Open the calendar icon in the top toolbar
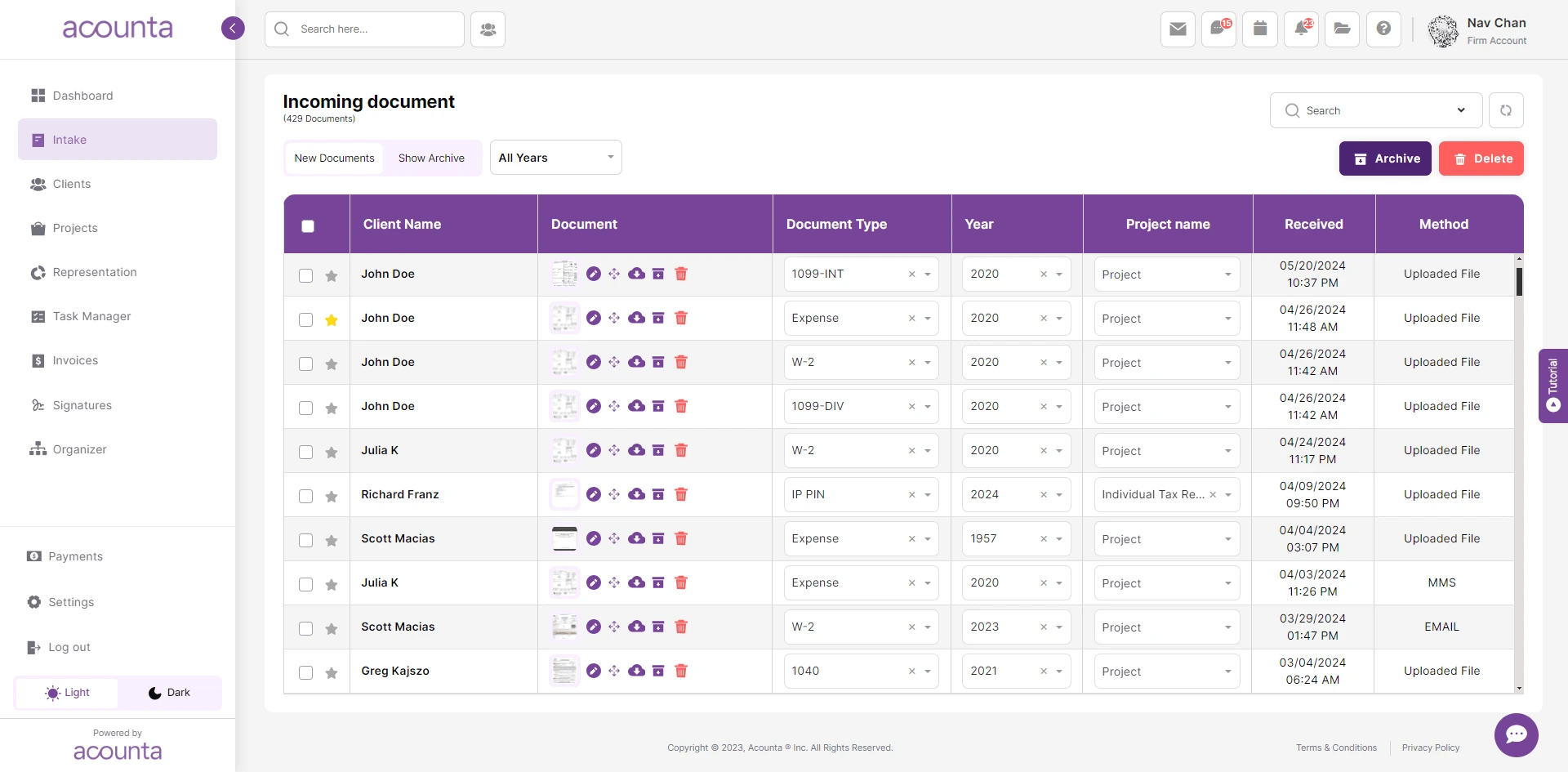The image size is (1568, 772). 1260,29
